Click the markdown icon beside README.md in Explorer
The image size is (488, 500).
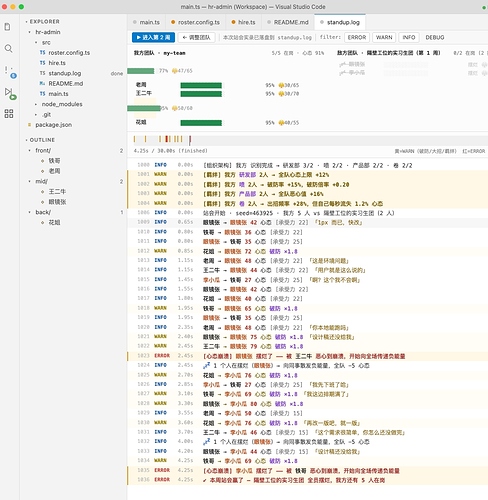(x=42, y=83)
